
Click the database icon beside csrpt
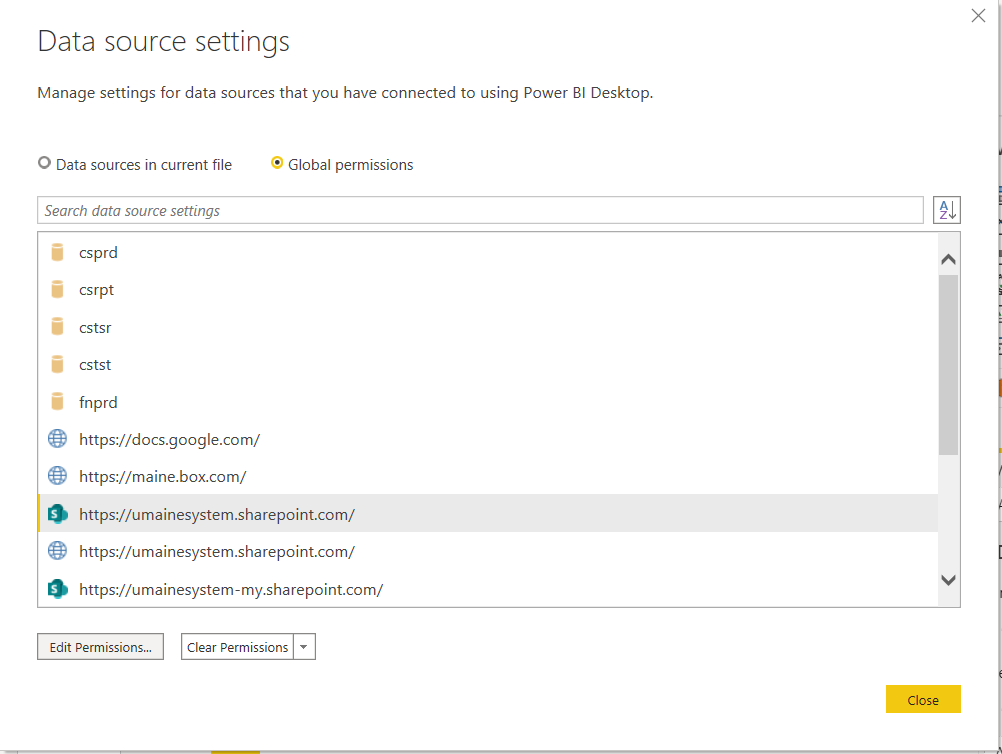(x=57, y=289)
